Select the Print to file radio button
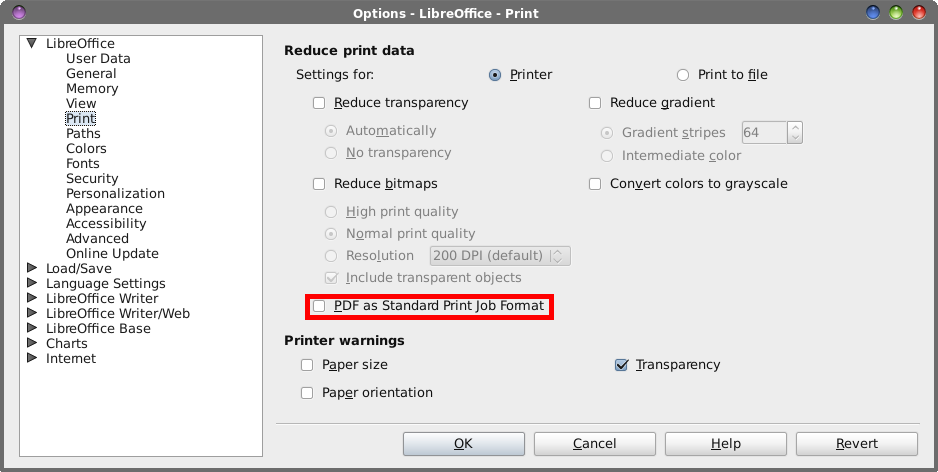938x472 pixels. tap(683, 75)
